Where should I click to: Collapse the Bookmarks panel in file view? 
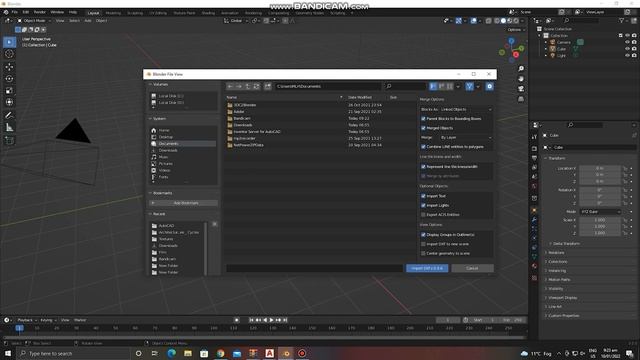coord(162,193)
